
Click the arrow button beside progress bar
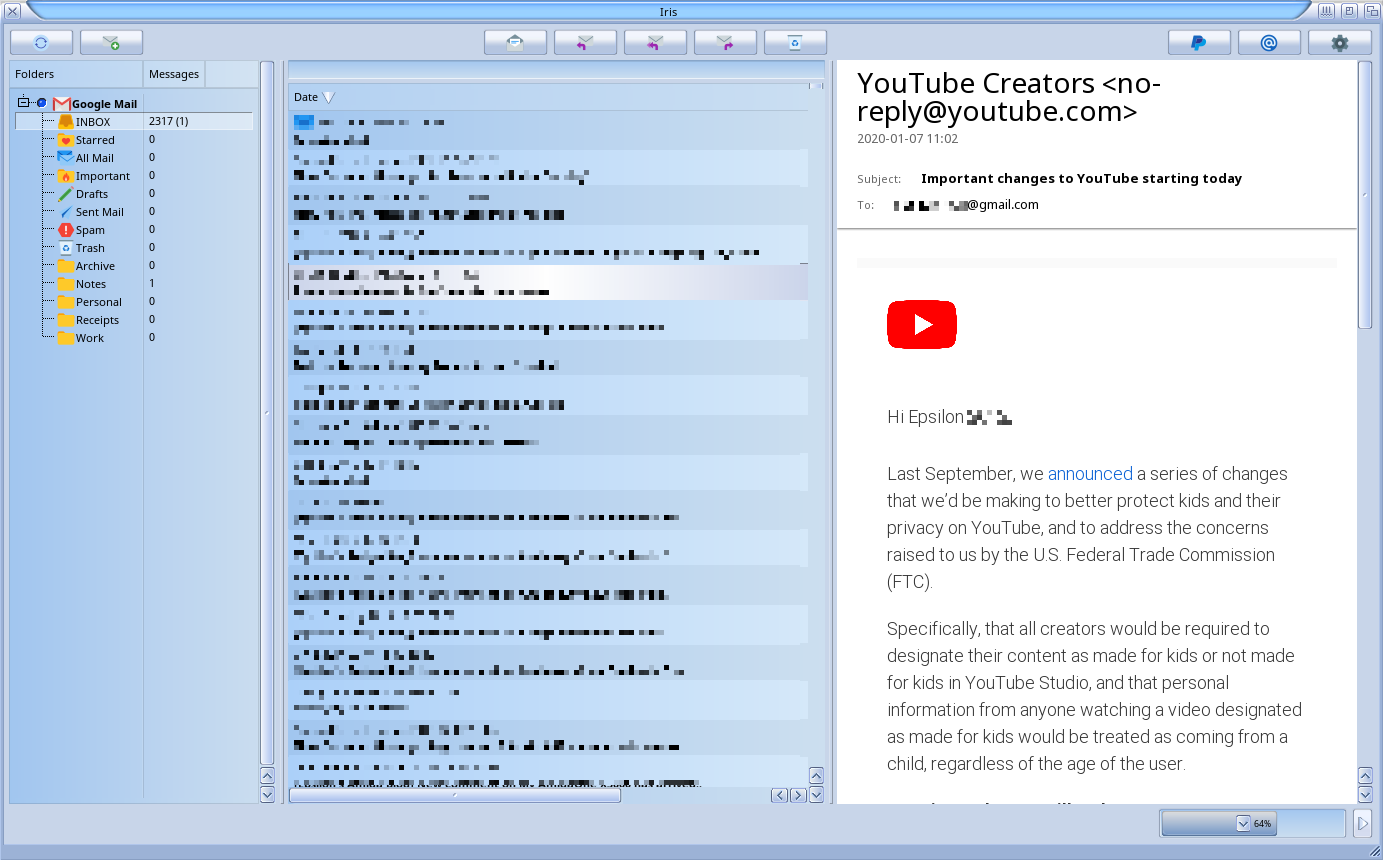[1362, 824]
